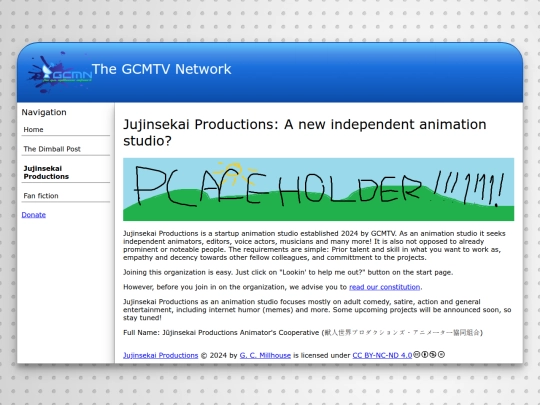Follow the footer Jujinsekai Productions link

[160, 355]
